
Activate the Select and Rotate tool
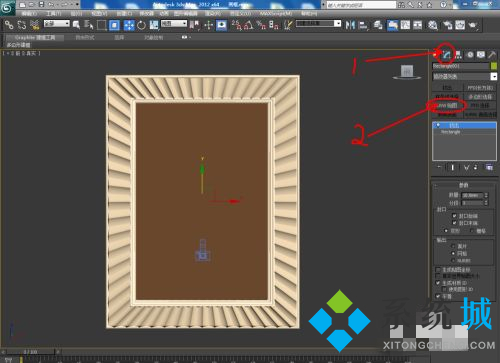(x=141, y=25)
